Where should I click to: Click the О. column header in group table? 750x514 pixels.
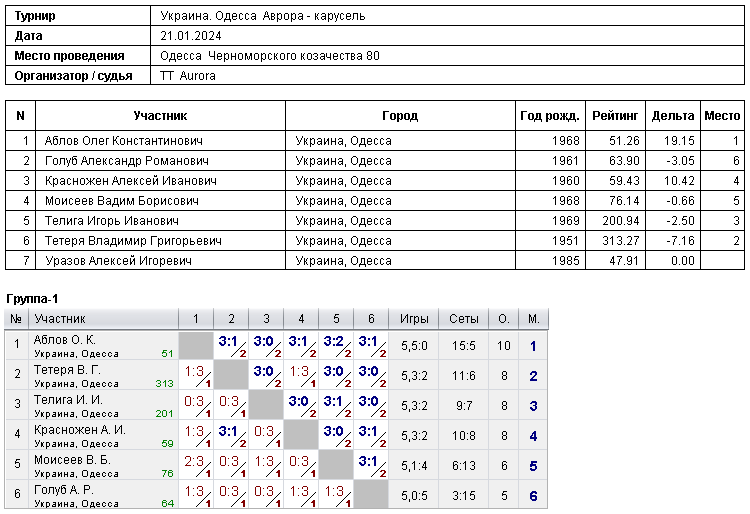(504, 319)
